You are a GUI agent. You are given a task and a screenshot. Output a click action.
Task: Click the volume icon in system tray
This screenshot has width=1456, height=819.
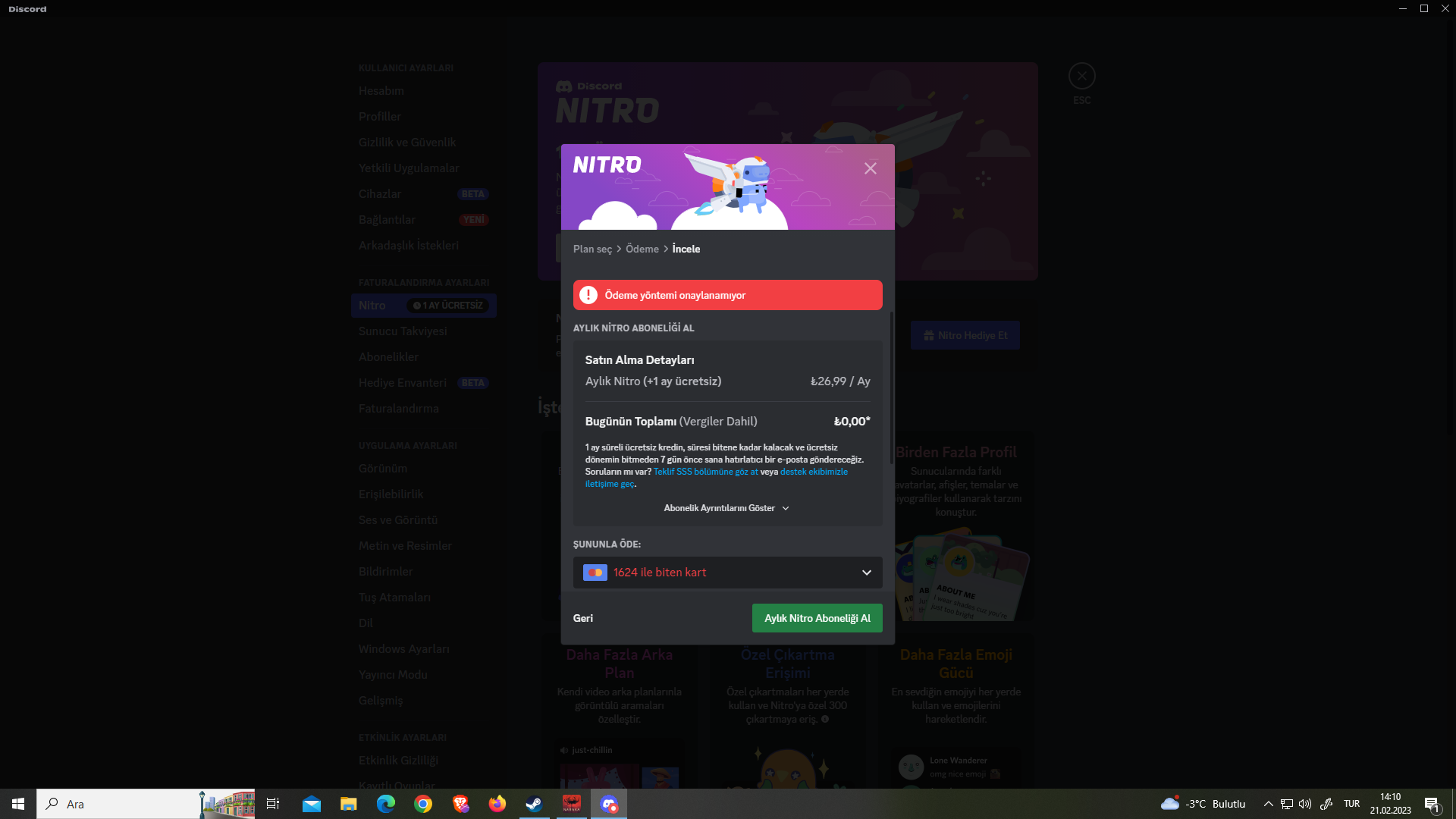click(x=1305, y=804)
